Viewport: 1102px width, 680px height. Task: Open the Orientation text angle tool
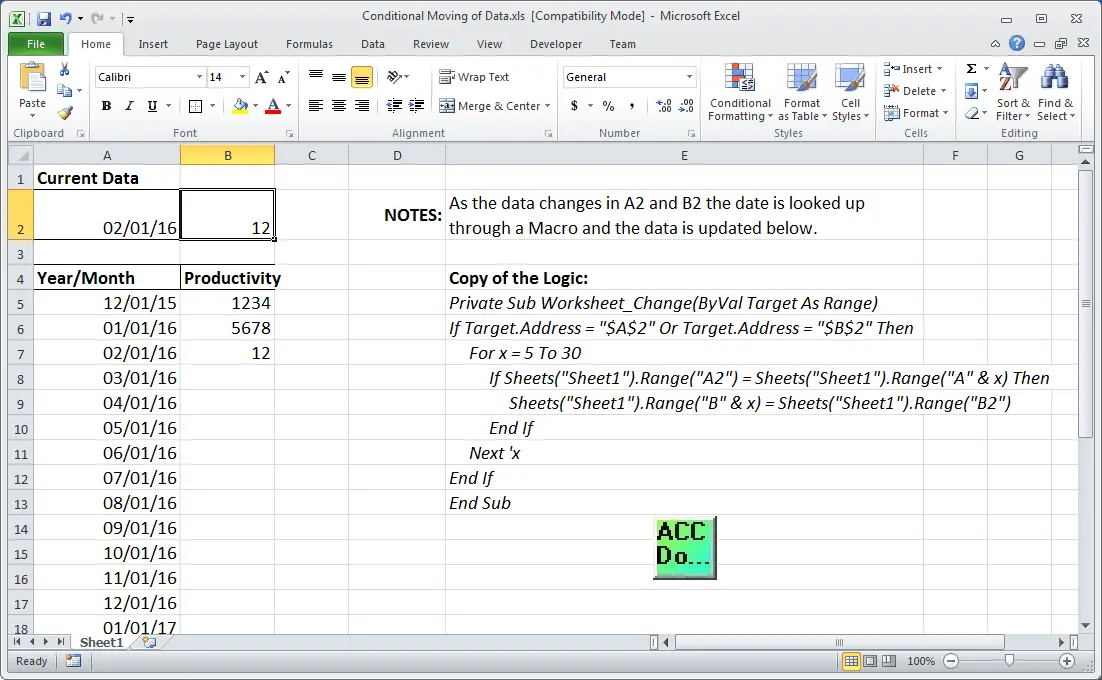coord(394,77)
